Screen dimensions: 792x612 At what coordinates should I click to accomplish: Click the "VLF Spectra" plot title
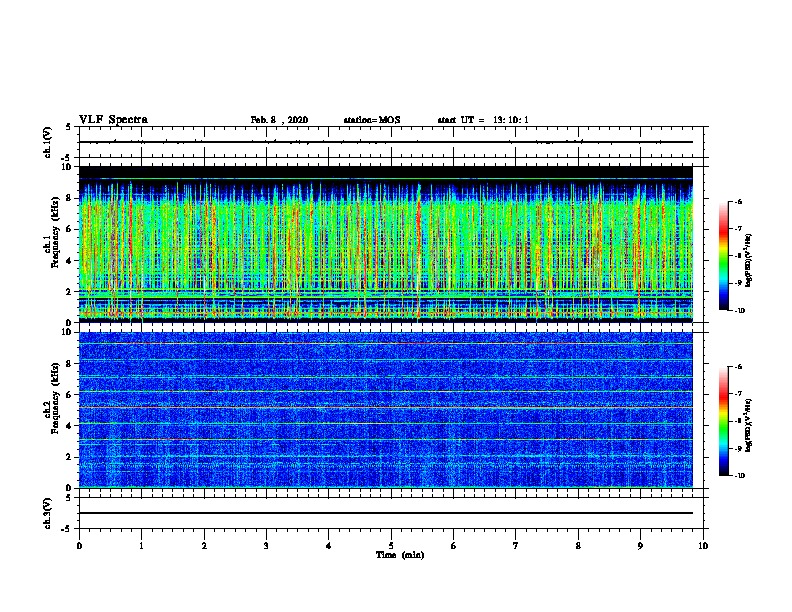click(113, 120)
